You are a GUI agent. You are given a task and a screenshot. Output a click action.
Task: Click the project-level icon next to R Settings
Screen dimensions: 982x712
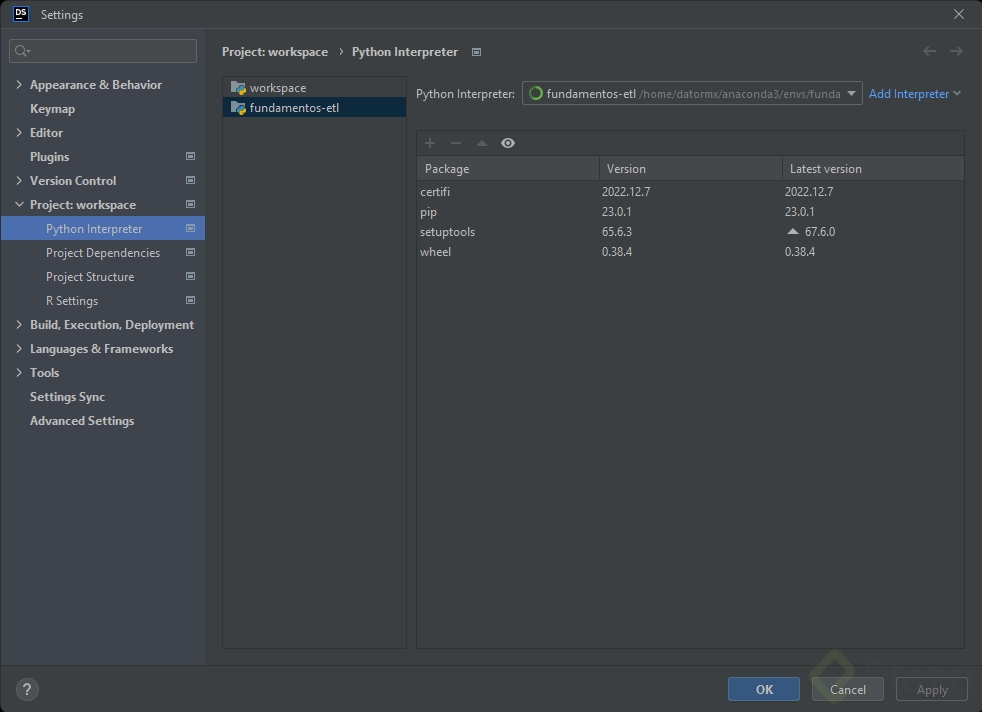point(190,300)
